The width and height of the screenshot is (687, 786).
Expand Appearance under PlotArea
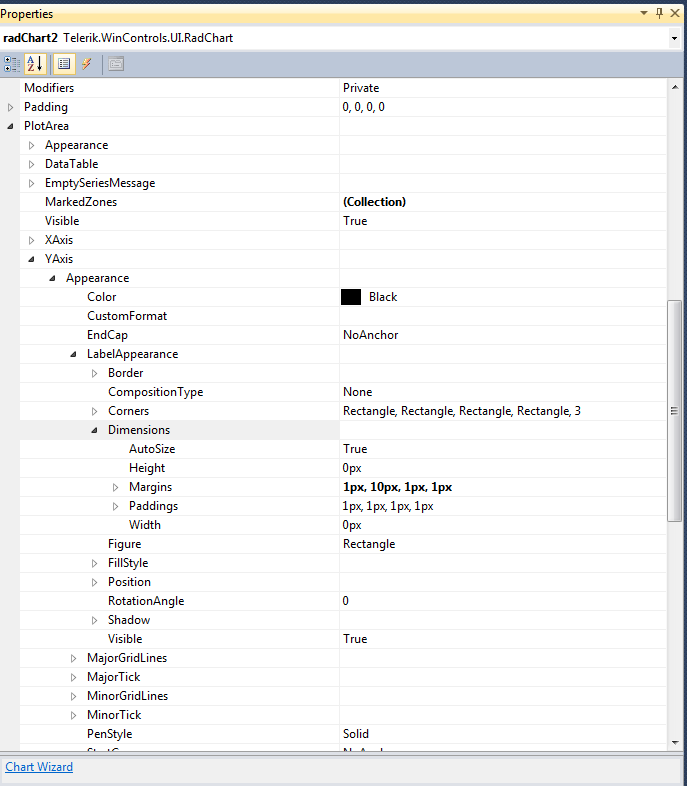(32, 145)
